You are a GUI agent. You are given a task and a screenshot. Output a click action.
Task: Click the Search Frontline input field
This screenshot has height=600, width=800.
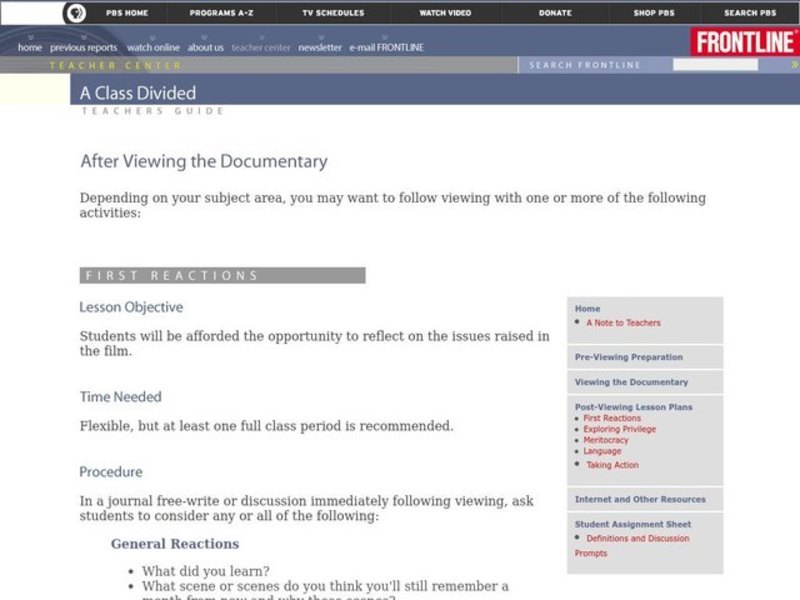pos(714,65)
